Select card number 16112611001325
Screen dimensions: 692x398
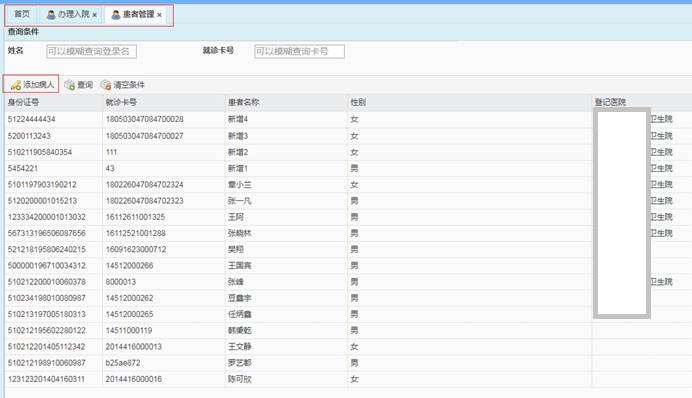tap(135, 217)
